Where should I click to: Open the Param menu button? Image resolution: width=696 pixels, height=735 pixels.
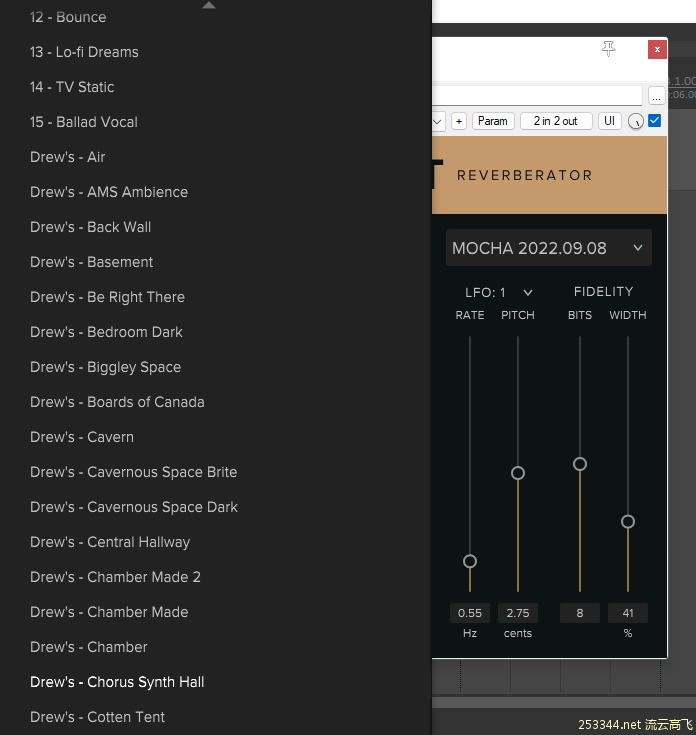pyautogui.click(x=493, y=121)
